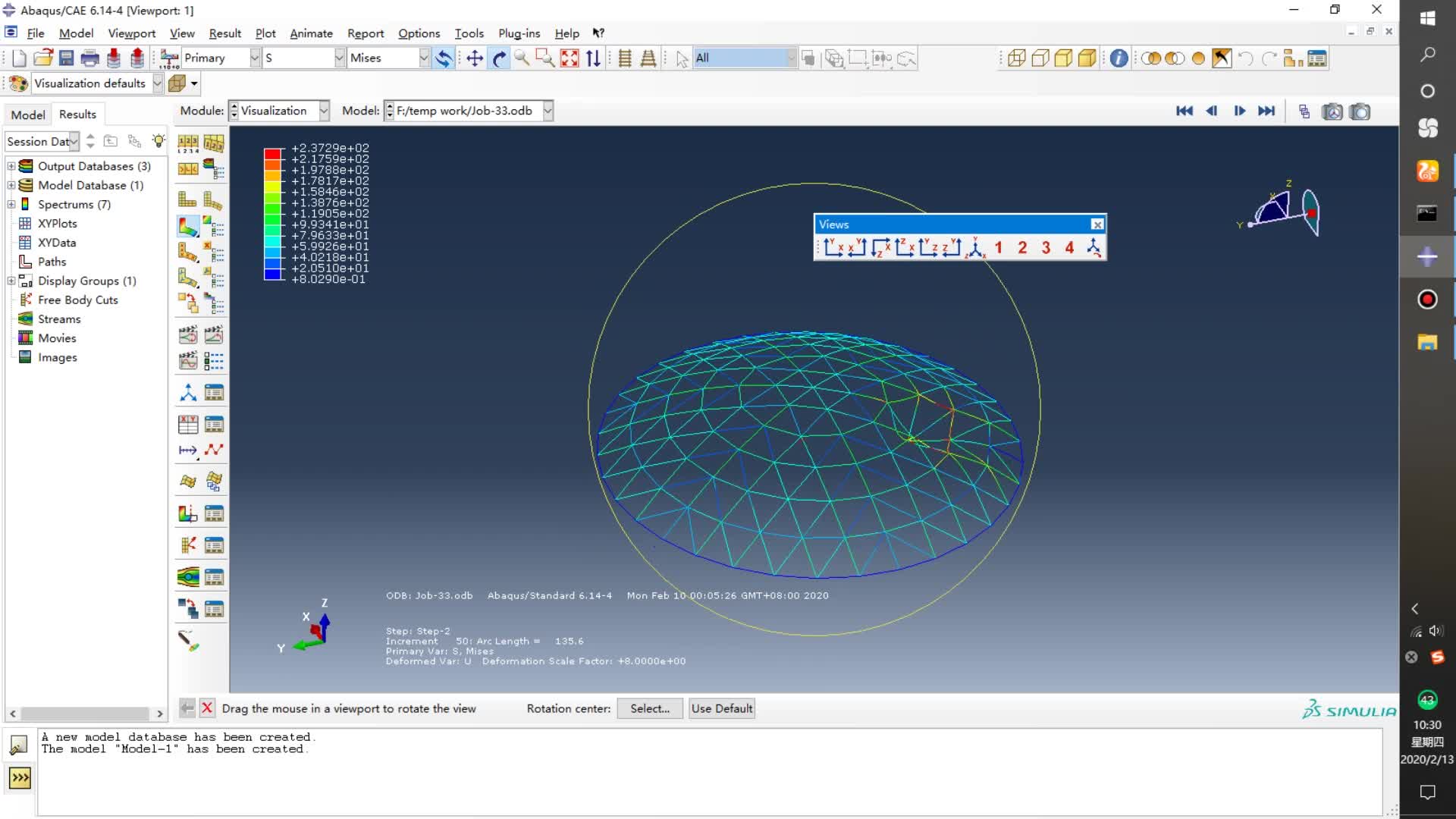The height and width of the screenshot is (819, 1456).
Task: Click the Select... rotation center button
Action: pos(649,708)
